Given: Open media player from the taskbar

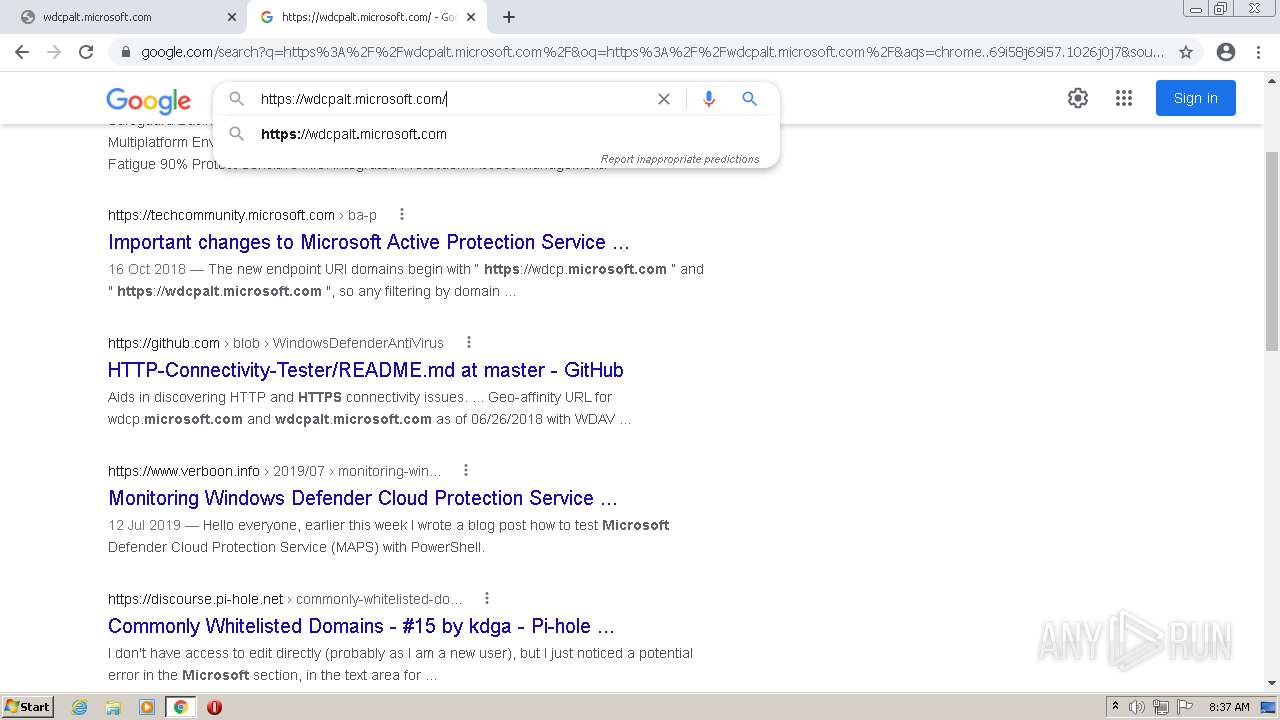Looking at the screenshot, I should pos(147,707).
